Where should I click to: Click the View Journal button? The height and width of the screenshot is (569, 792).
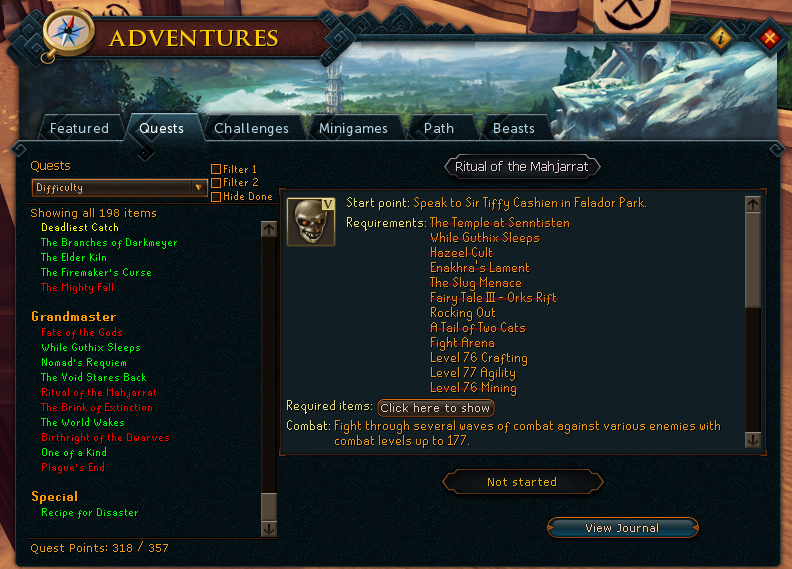[x=622, y=528]
